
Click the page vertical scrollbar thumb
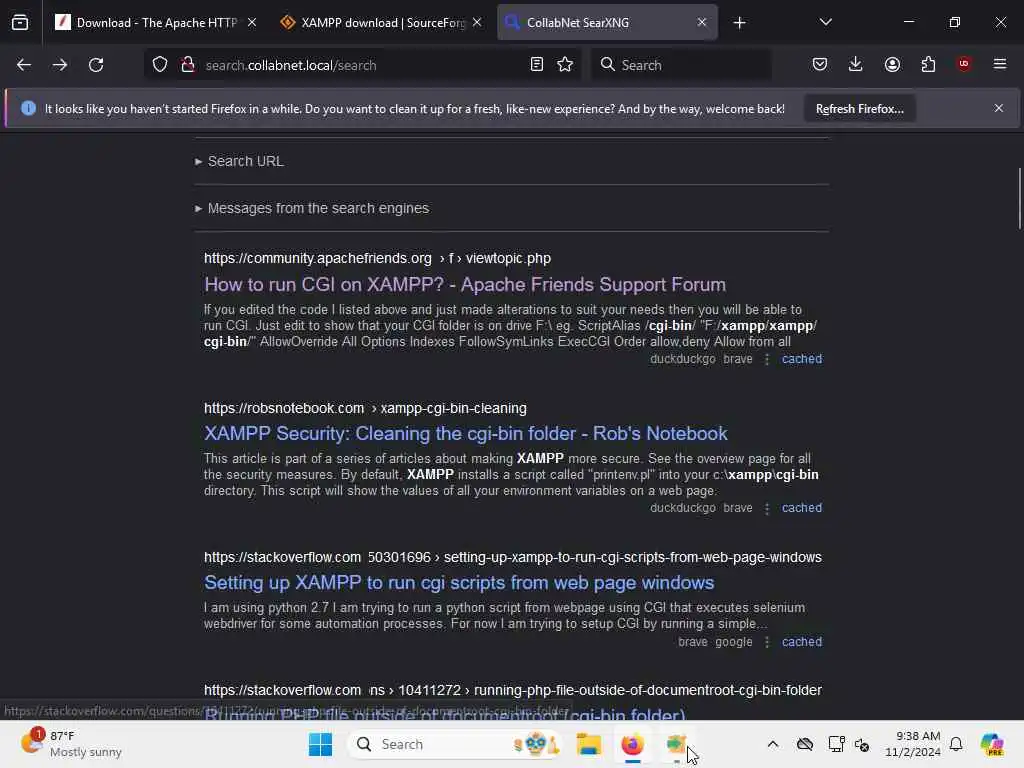click(x=1019, y=199)
